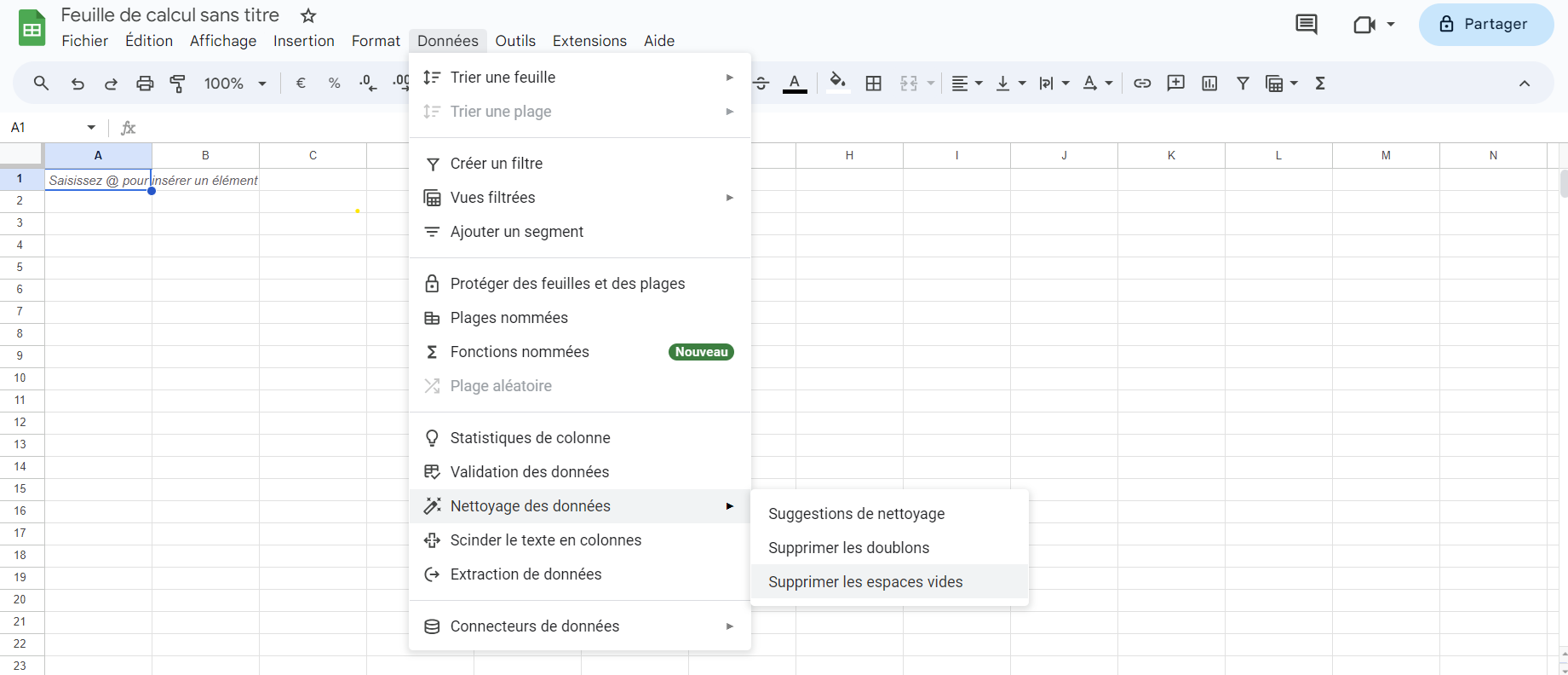Screen dimensions: 1568x675
Task: Open the Aide menu
Action: [659, 40]
